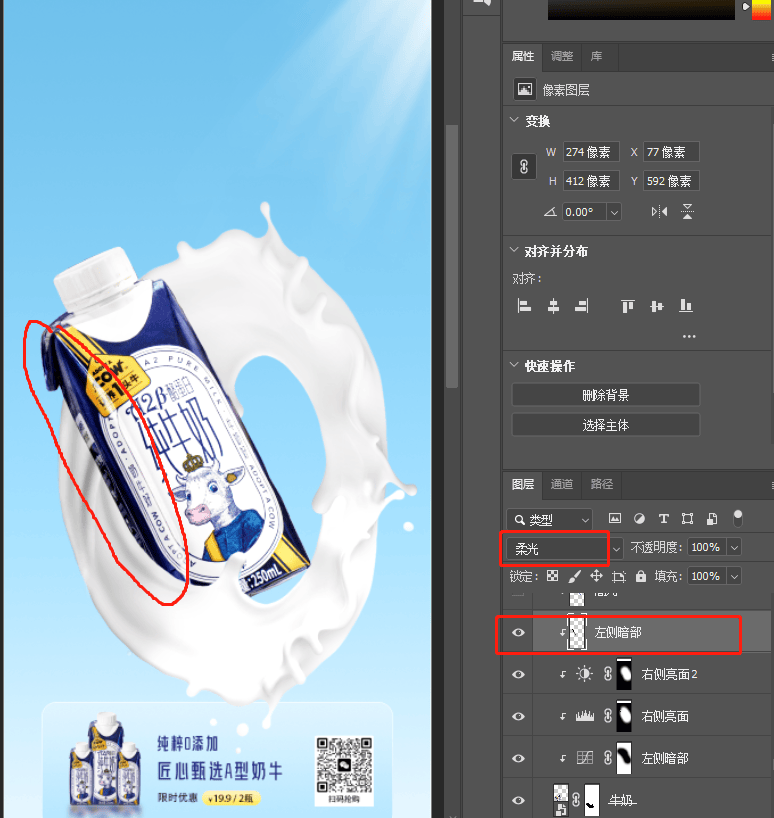The height and width of the screenshot is (818, 774).
Task: Filter layers by shape layers icon
Action: pos(687,519)
